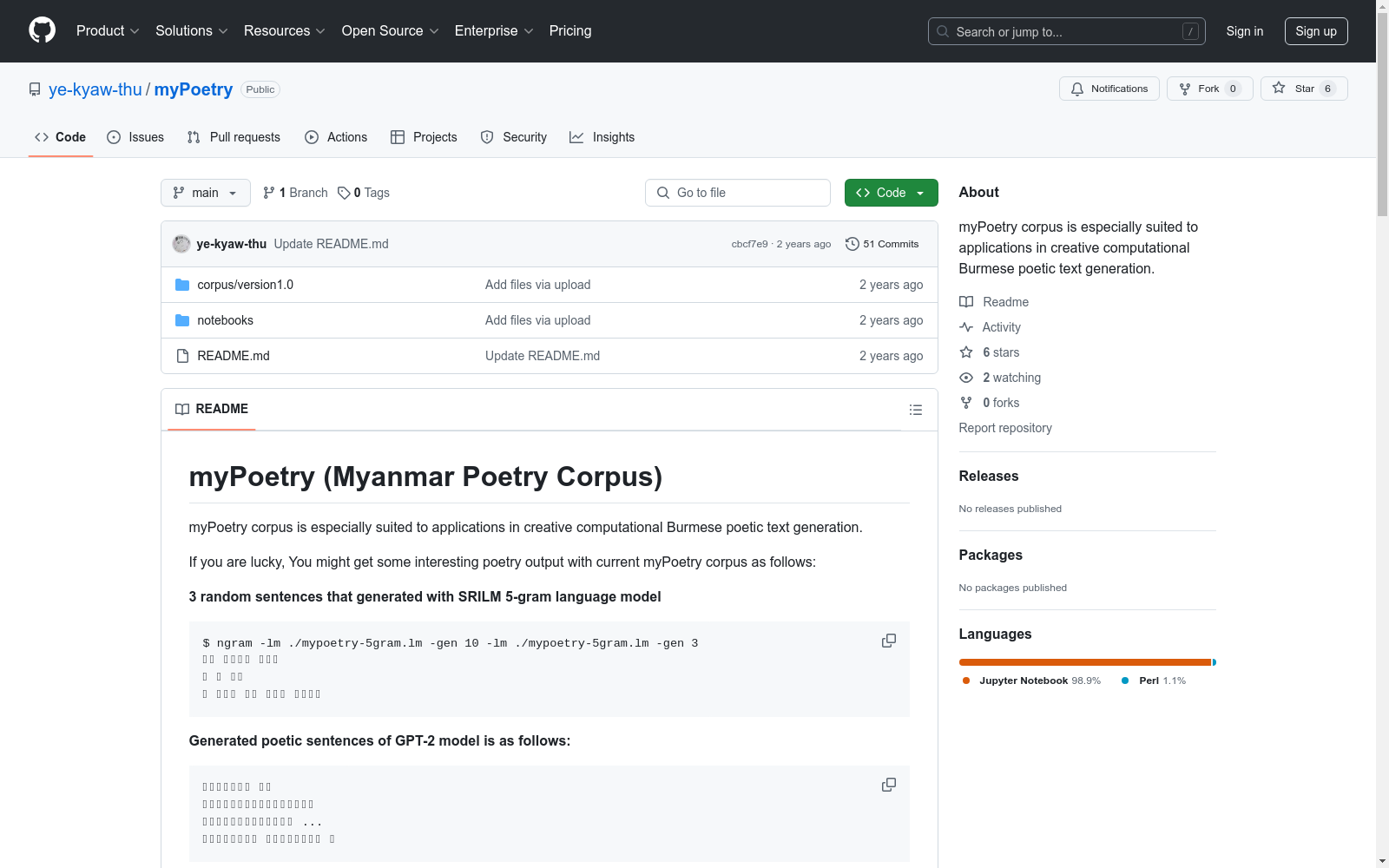Open Add files via upload commit for notebooks
The height and width of the screenshot is (868, 1389).
tap(537, 320)
